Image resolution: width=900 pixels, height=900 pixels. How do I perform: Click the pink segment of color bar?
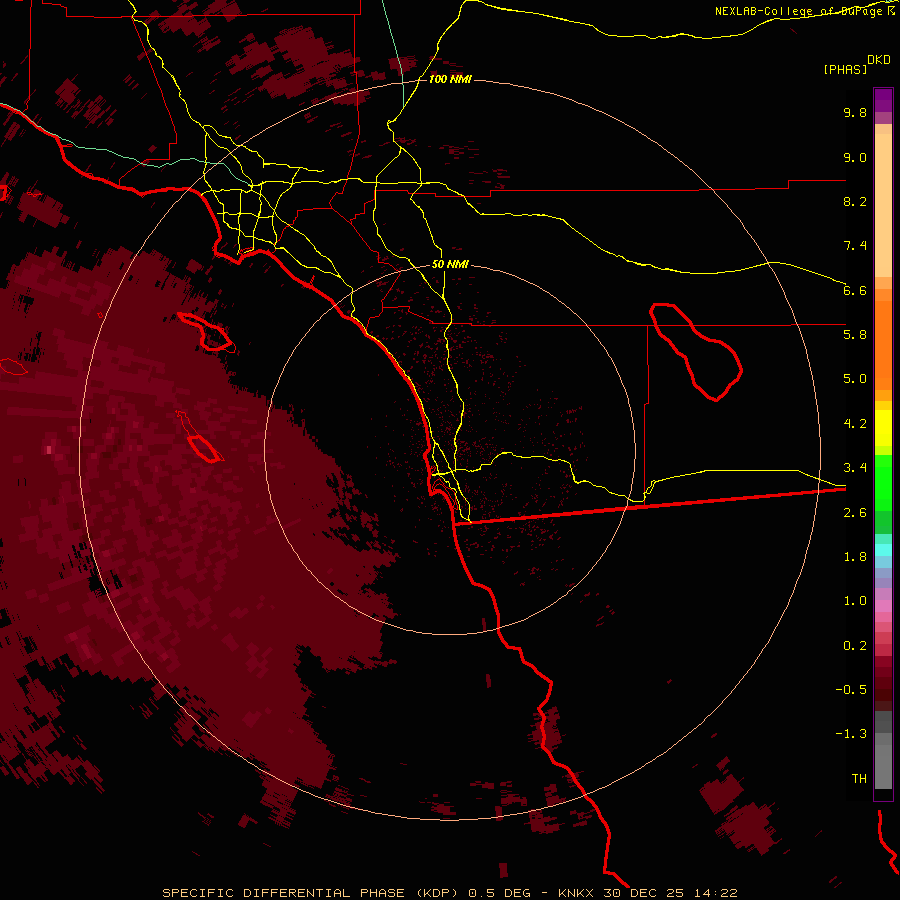coord(883,606)
